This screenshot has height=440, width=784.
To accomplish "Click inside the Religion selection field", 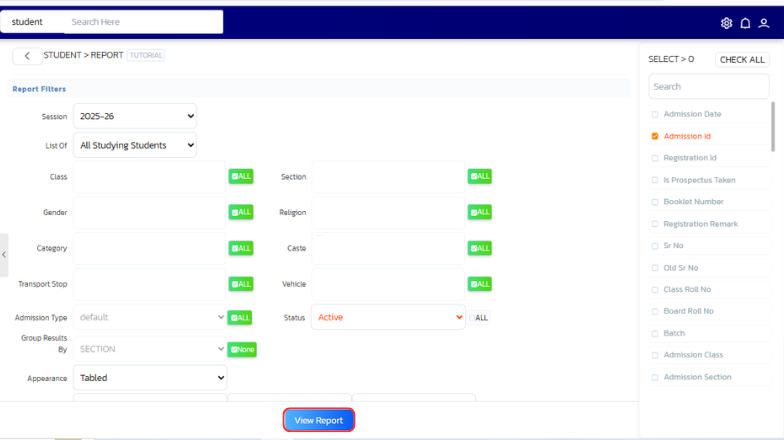I will (x=388, y=212).
